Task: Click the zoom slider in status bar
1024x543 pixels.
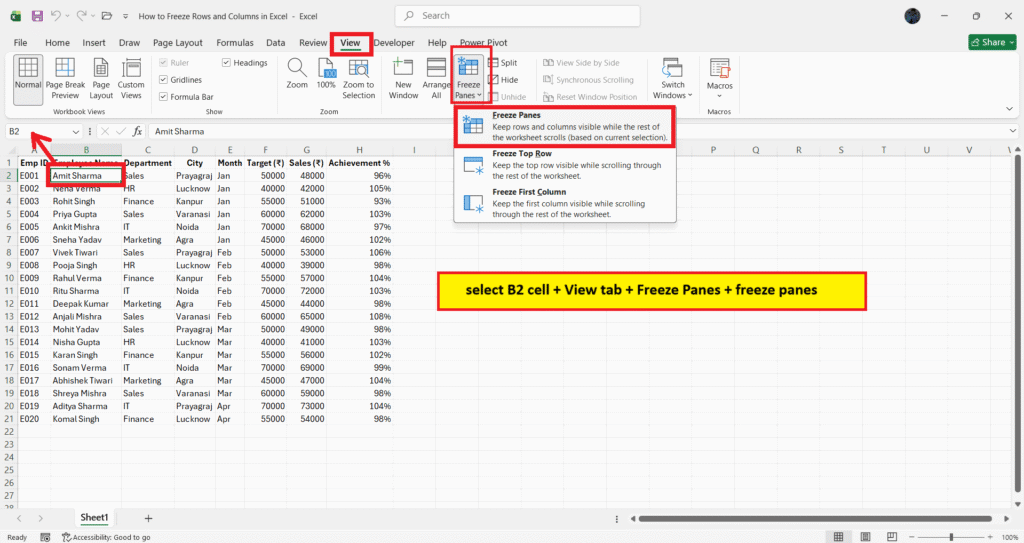Action: point(951,537)
